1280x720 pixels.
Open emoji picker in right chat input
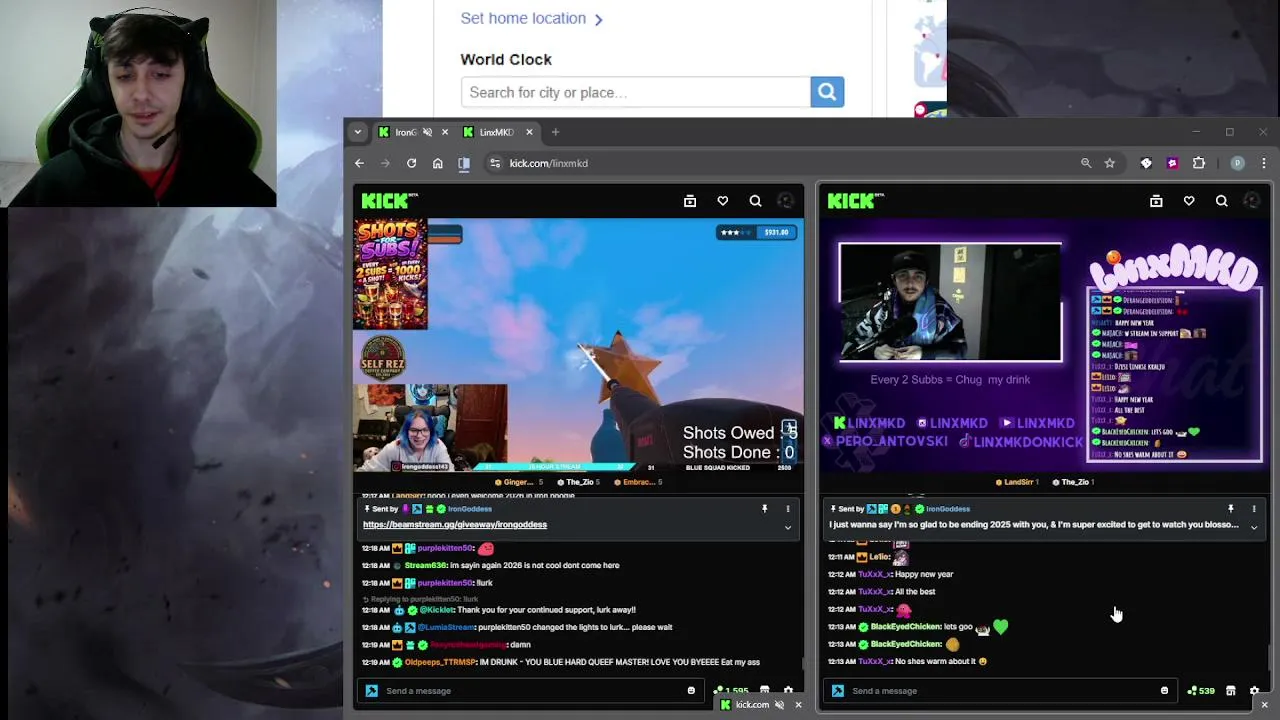coord(1164,691)
